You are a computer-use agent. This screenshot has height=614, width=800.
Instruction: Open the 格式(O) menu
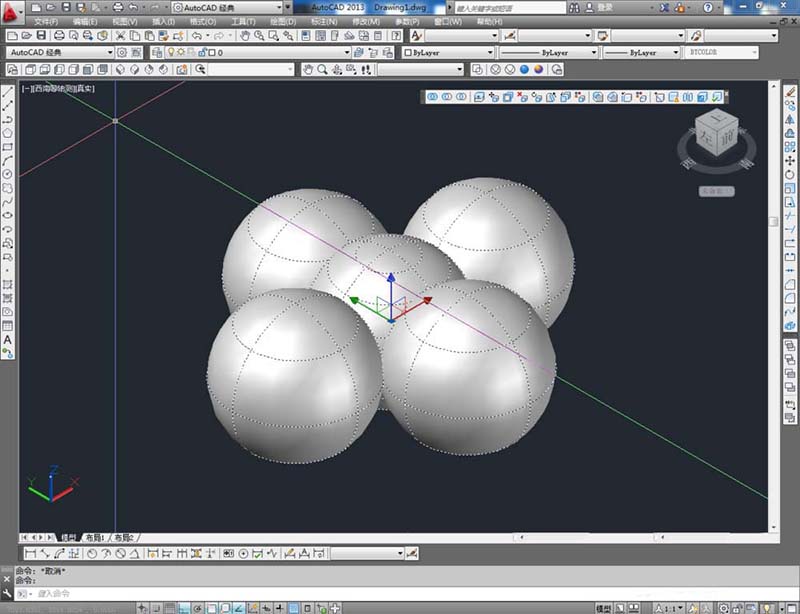click(203, 21)
